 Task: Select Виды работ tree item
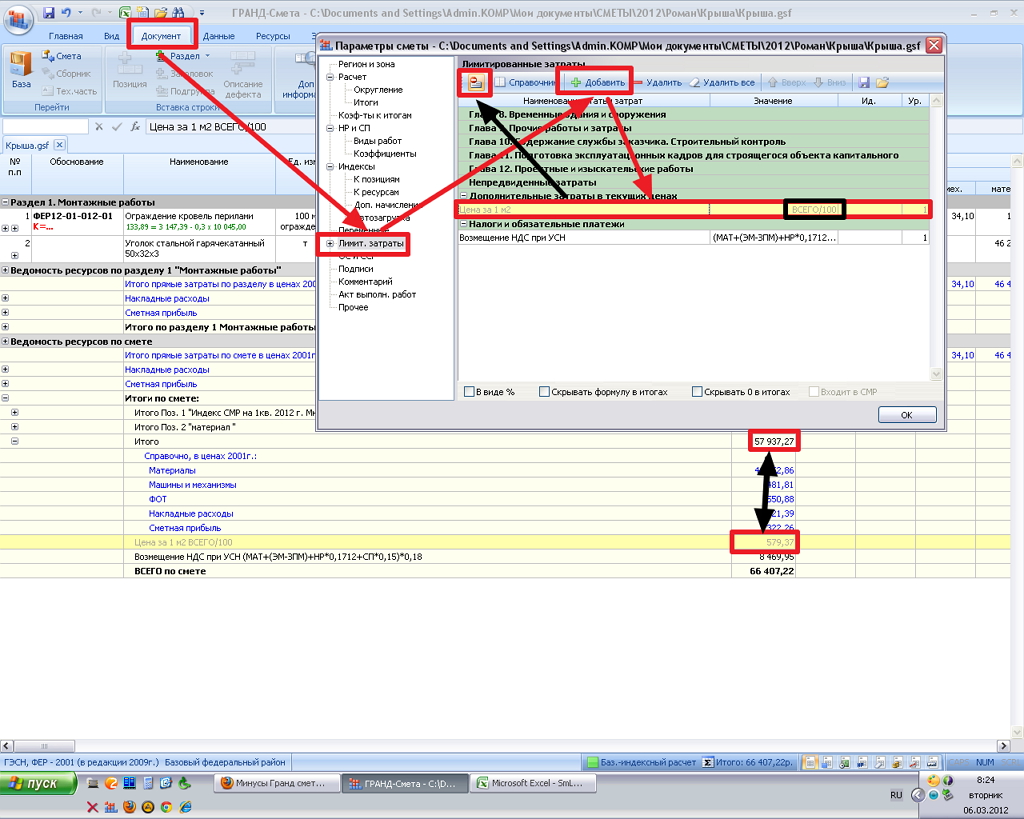click(x=377, y=141)
